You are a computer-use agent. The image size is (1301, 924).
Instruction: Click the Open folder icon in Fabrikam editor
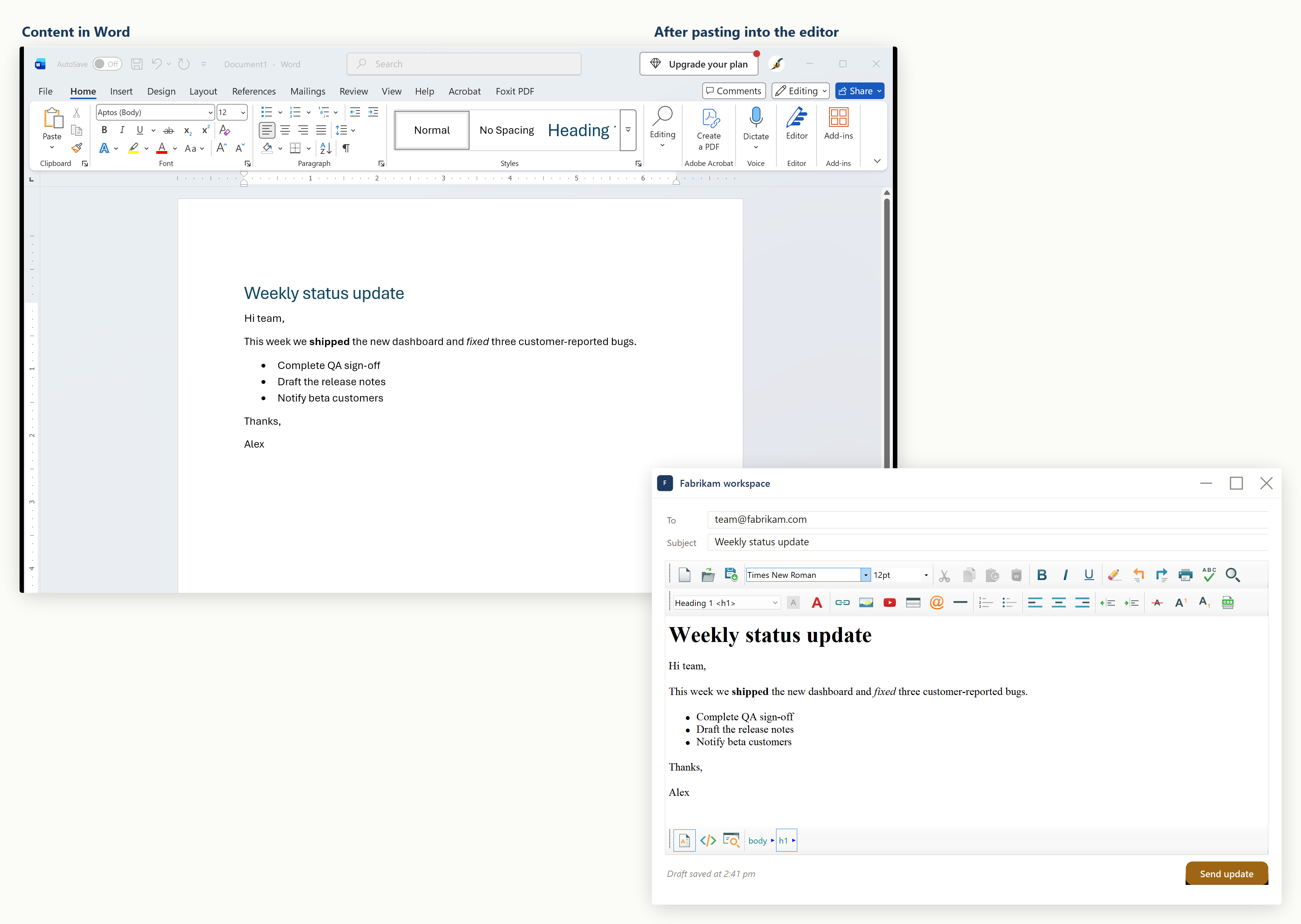[708, 575]
